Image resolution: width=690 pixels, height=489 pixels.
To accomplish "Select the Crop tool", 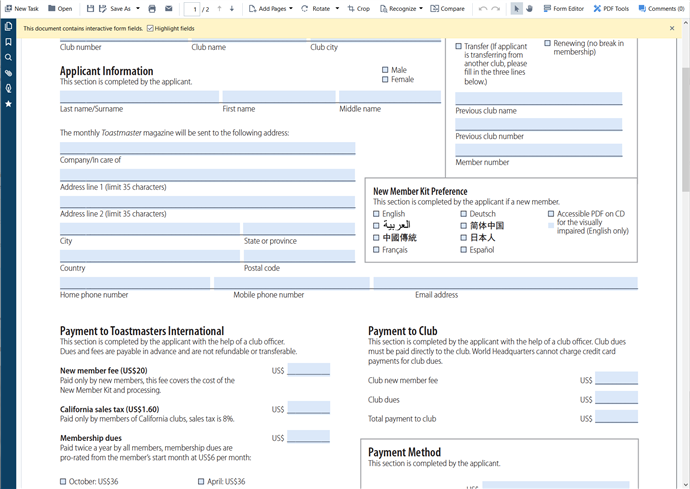I will 359,8.
